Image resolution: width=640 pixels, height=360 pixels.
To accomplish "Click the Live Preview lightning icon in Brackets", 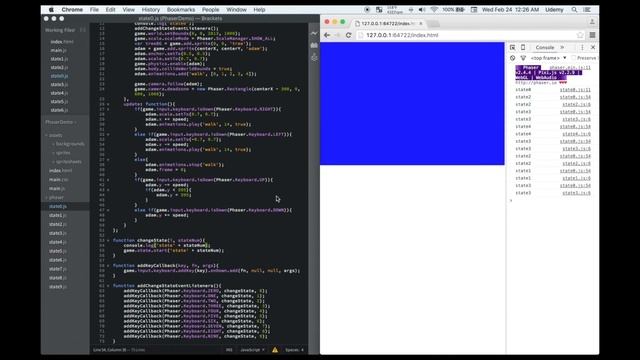I will click(x=314, y=33).
